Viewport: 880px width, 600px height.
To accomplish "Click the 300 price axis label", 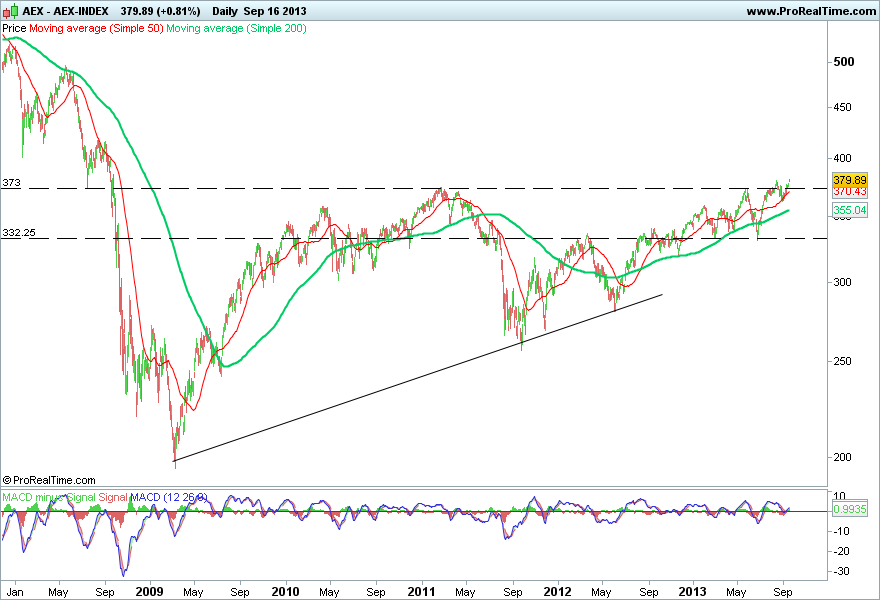I will [842, 282].
